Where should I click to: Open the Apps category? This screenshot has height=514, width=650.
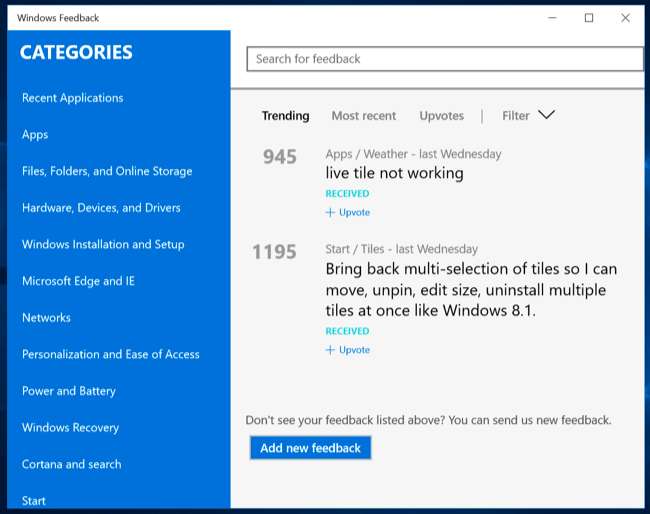(35, 135)
